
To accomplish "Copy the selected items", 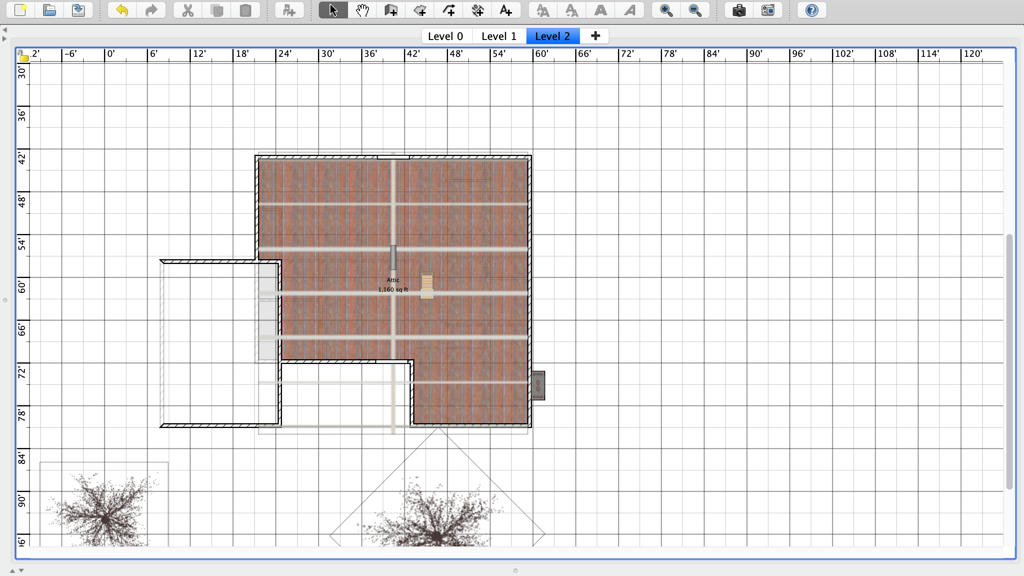I will [x=217, y=10].
